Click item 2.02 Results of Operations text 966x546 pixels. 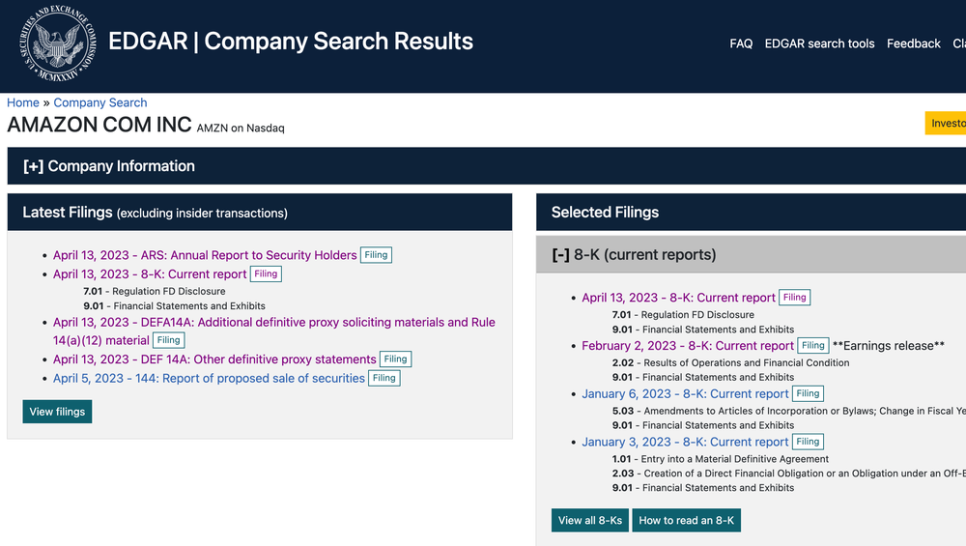(731, 362)
